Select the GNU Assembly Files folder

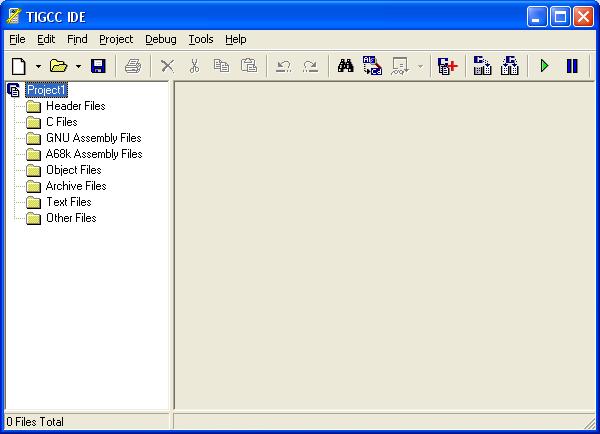pos(94,138)
